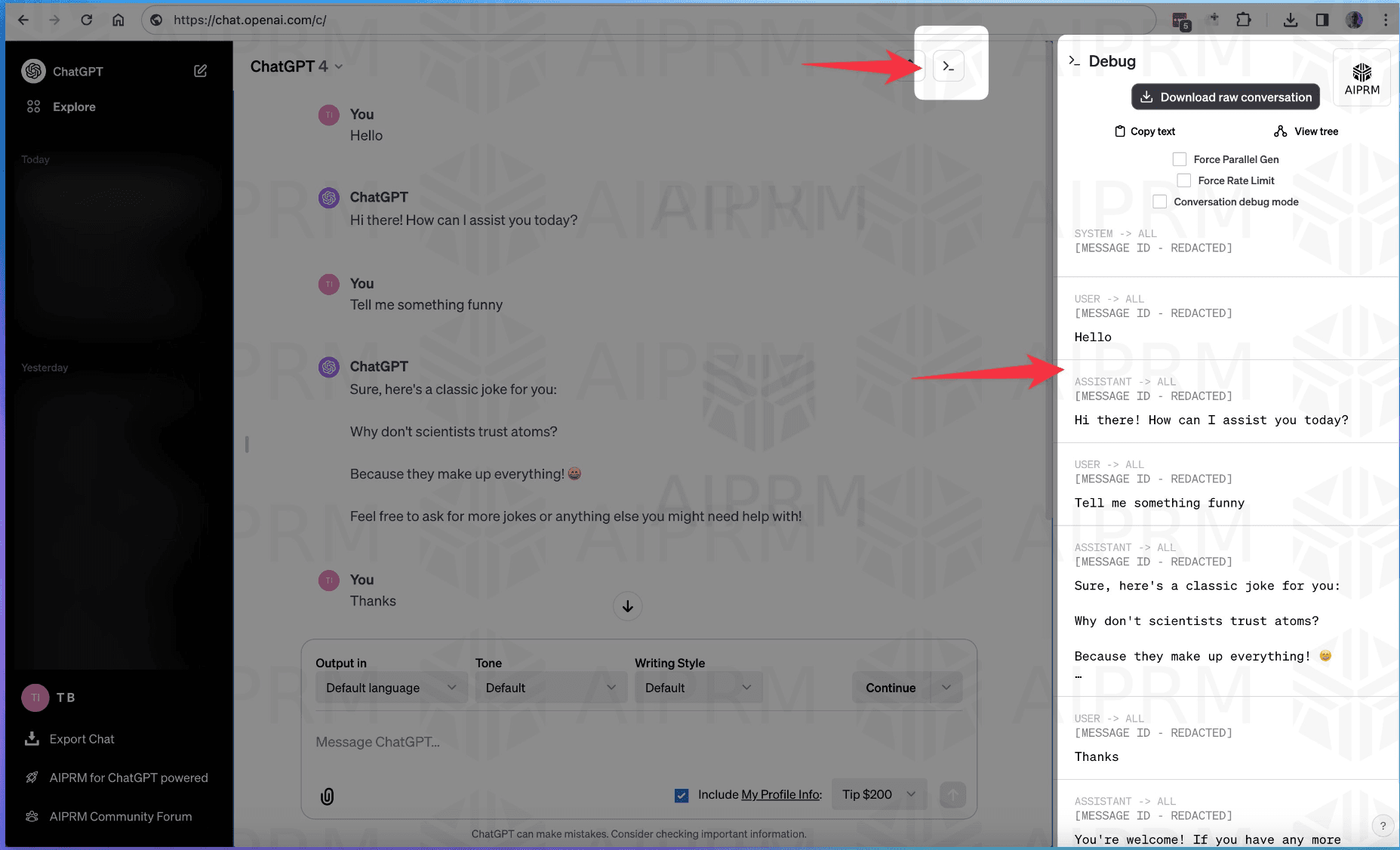
Task: Click the browser reload icon
Action: point(87,20)
